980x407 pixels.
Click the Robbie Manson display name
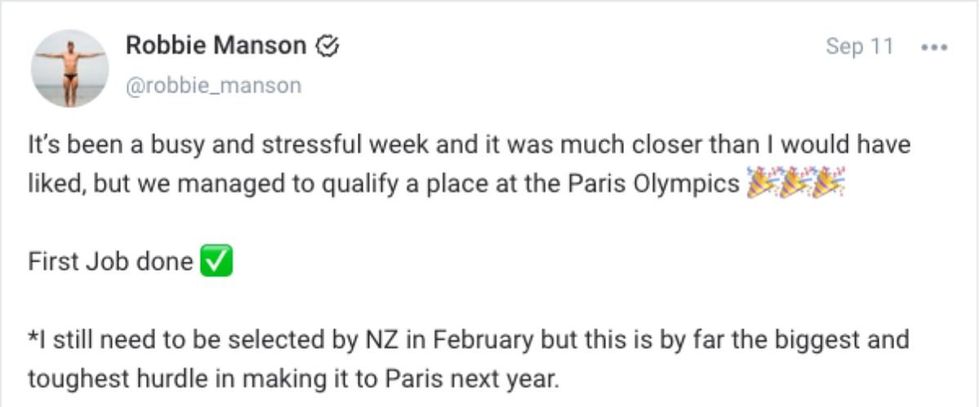(x=215, y=46)
